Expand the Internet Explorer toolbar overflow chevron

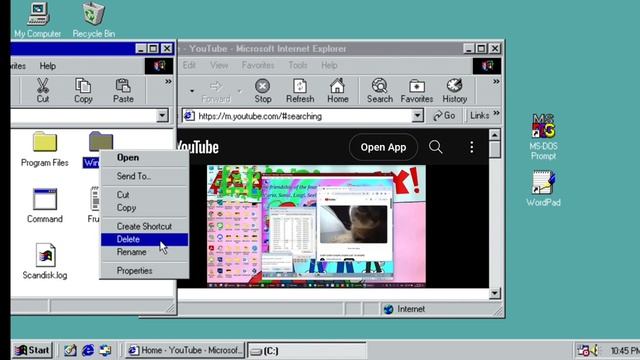tap(496, 82)
